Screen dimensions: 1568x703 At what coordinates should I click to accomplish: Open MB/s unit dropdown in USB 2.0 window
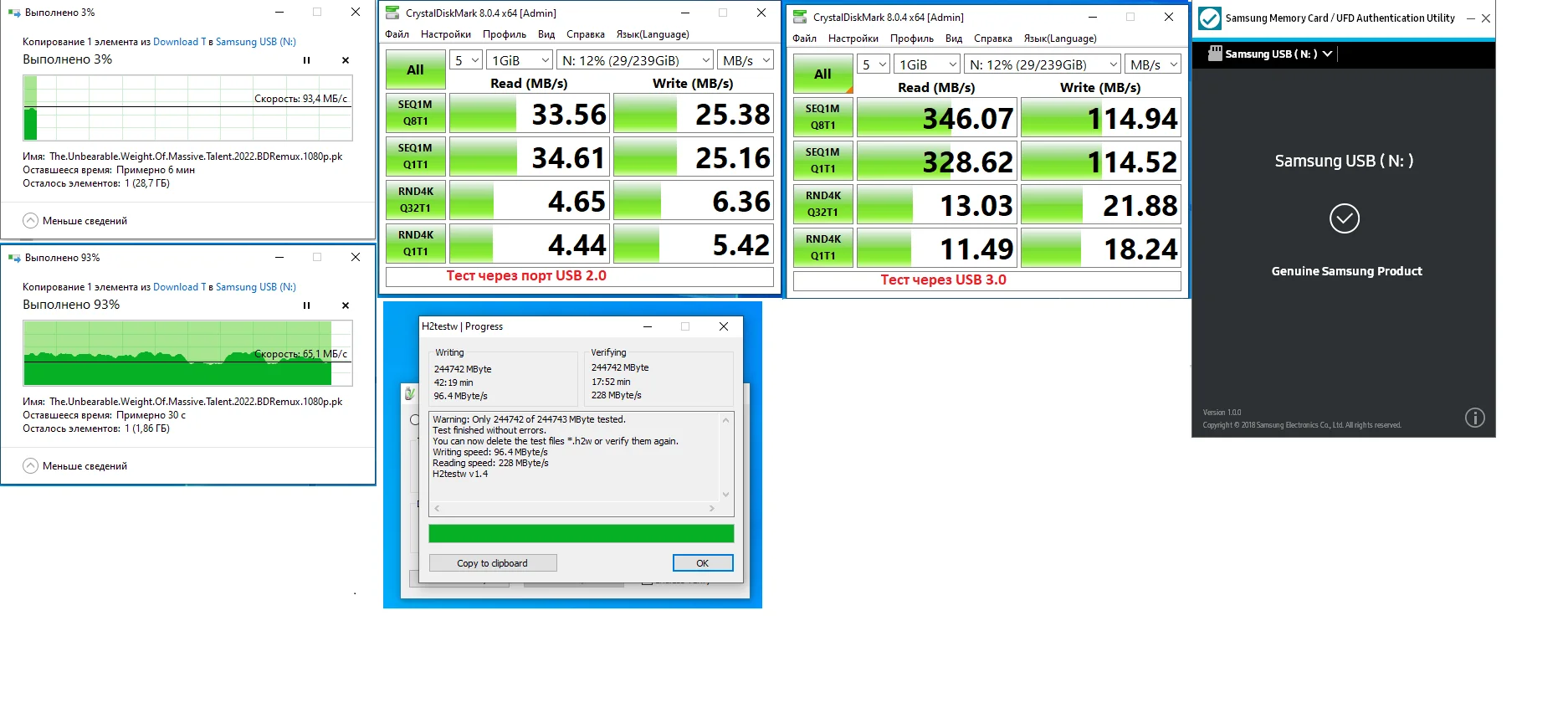click(746, 60)
